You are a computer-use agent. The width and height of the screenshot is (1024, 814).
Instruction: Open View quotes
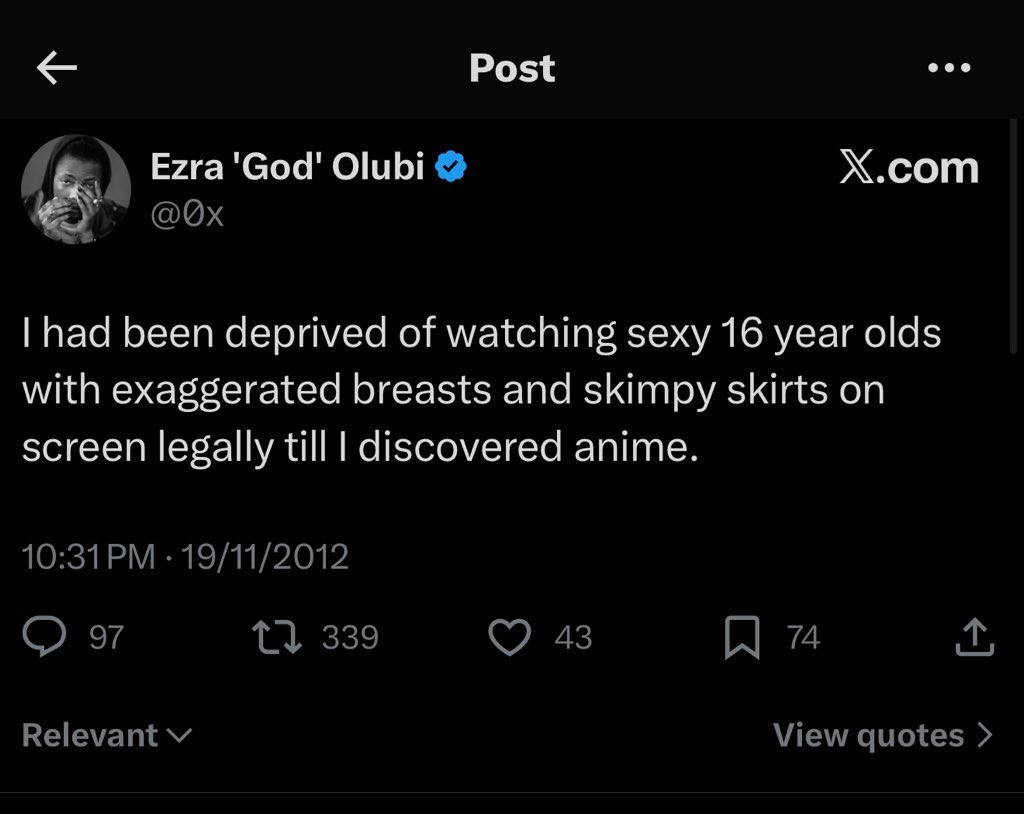coord(868,735)
